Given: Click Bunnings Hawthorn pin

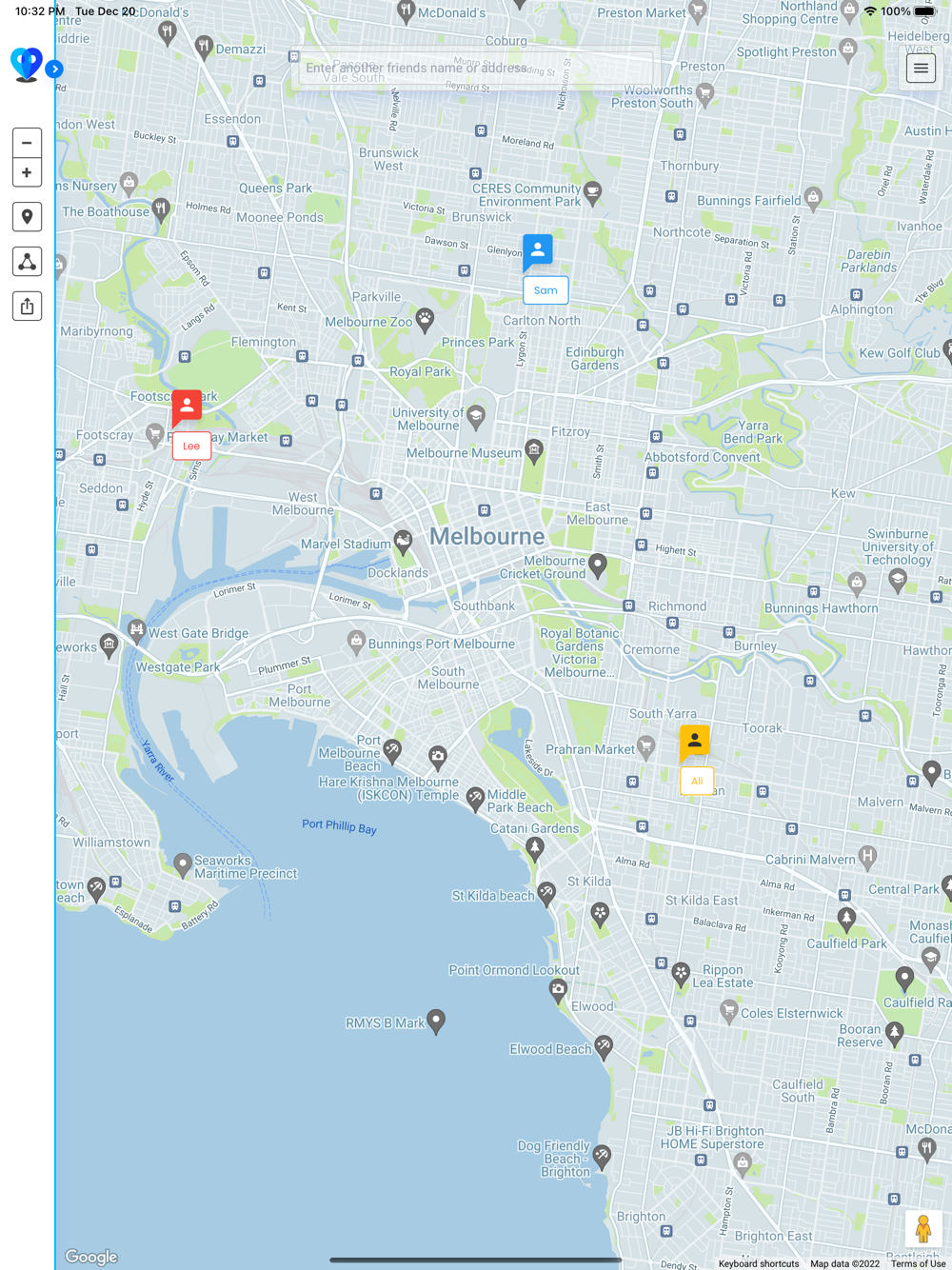Looking at the screenshot, I should (x=857, y=583).
